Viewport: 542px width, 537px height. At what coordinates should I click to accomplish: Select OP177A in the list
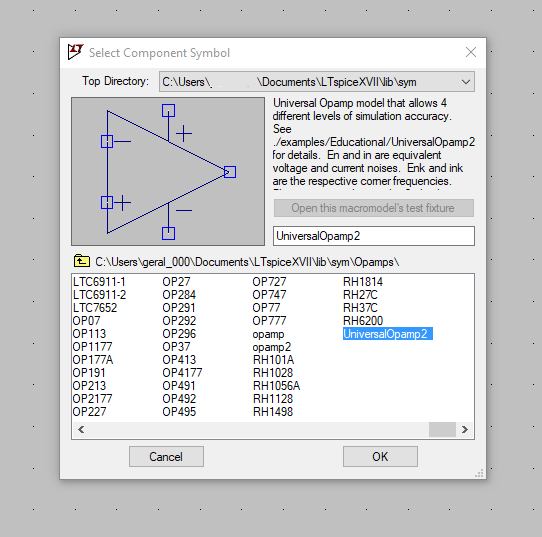click(93, 360)
